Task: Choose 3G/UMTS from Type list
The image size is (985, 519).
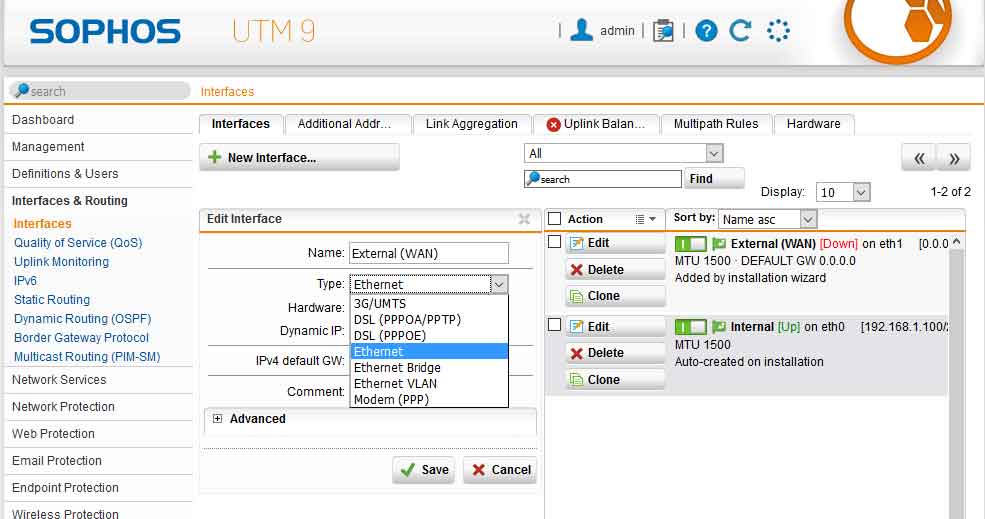Action: click(x=428, y=303)
